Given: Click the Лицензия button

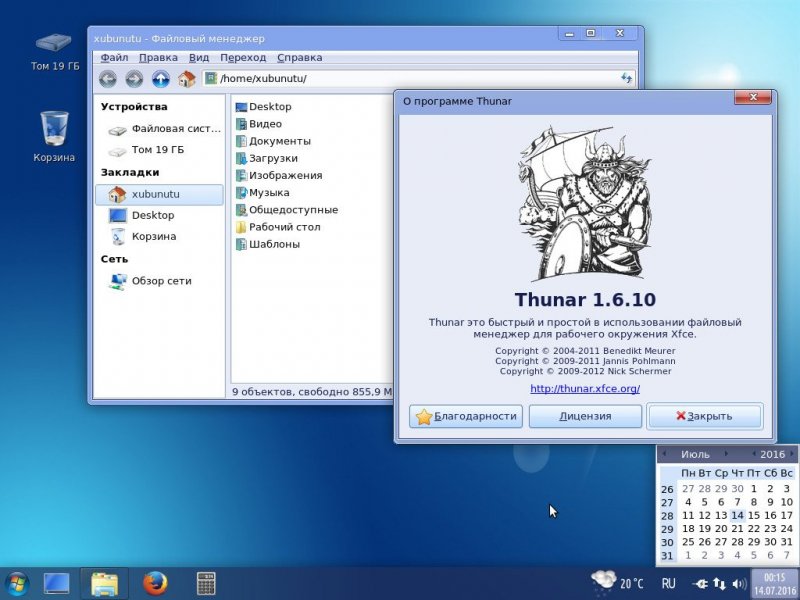Looking at the screenshot, I should [585, 416].
